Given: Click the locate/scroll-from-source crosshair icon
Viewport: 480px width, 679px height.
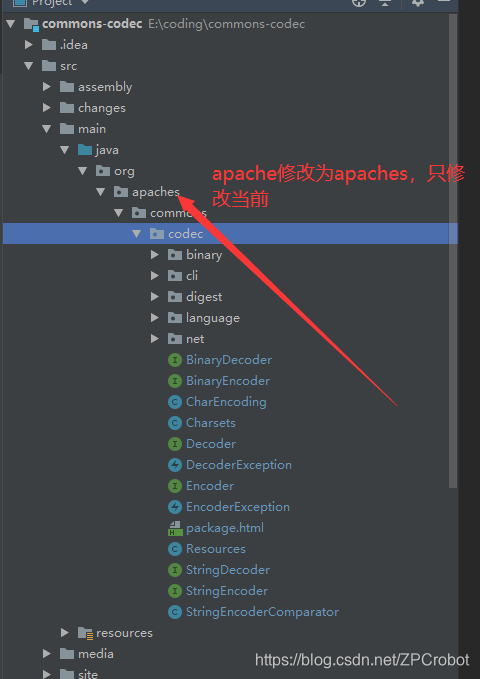Looking at the screenshot, I should pyautogui.click(x=359, y=2).
